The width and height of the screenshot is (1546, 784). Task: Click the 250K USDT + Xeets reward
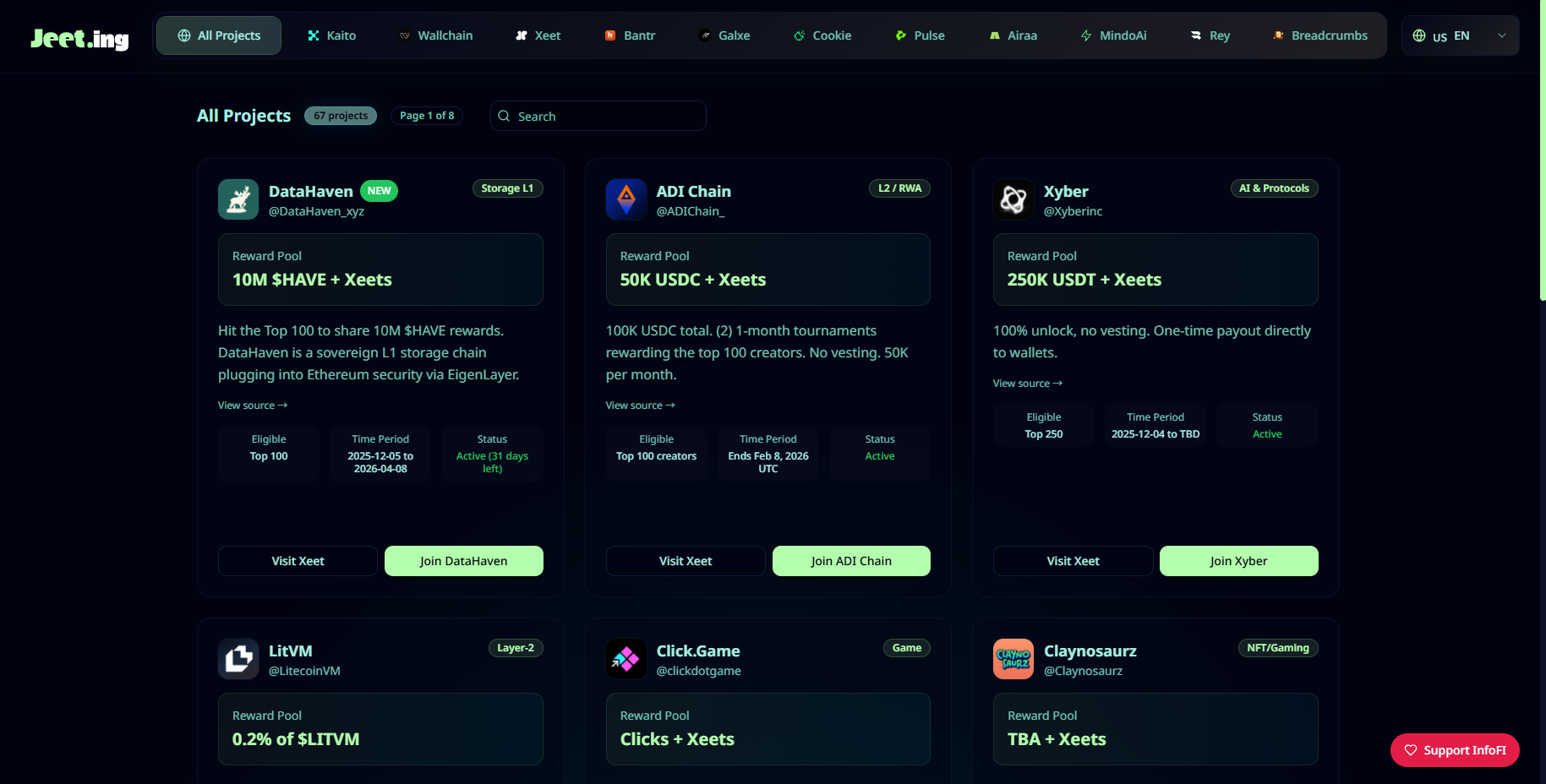point(1084,280)
